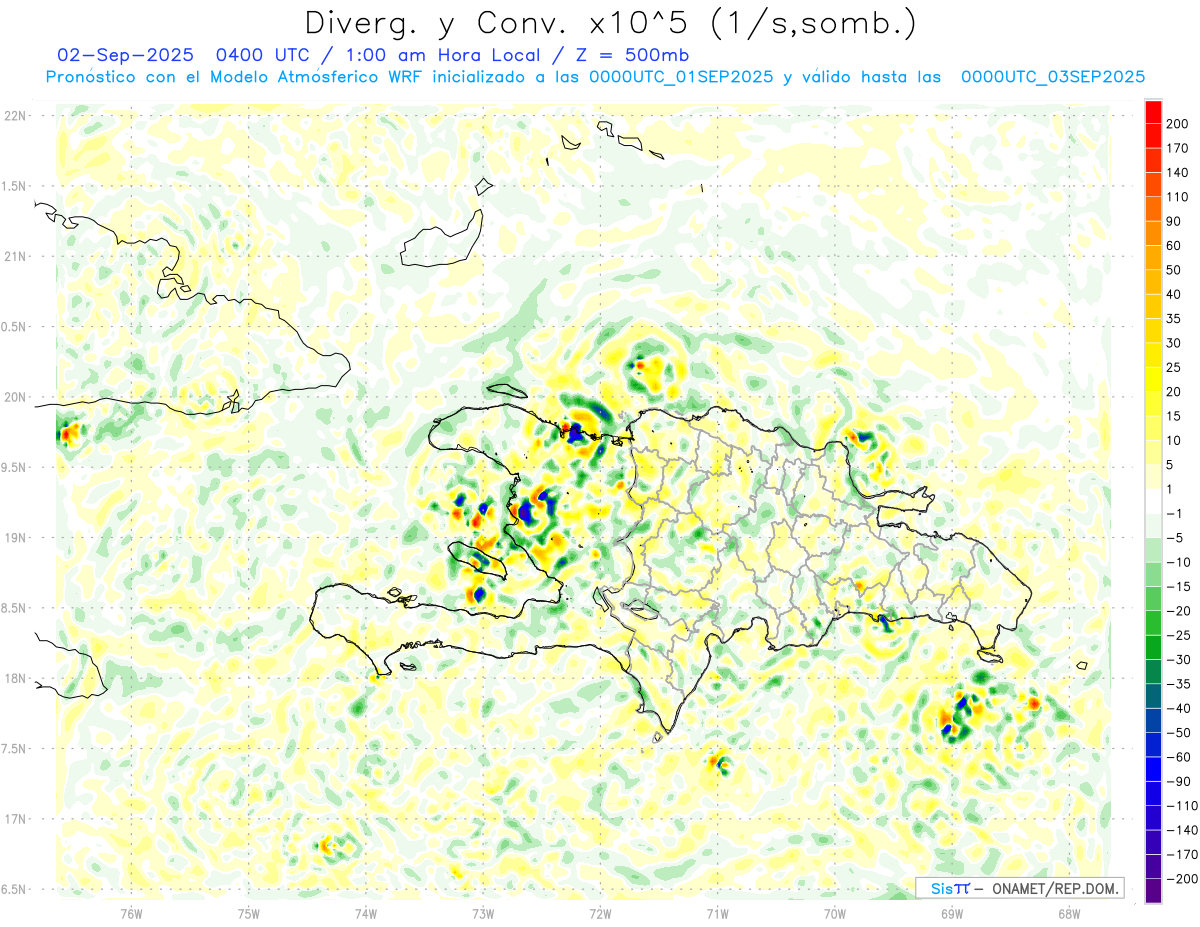Click the '-110' colorbar value
Screen dimensions: 1200x927
[x=1181, y=806]
